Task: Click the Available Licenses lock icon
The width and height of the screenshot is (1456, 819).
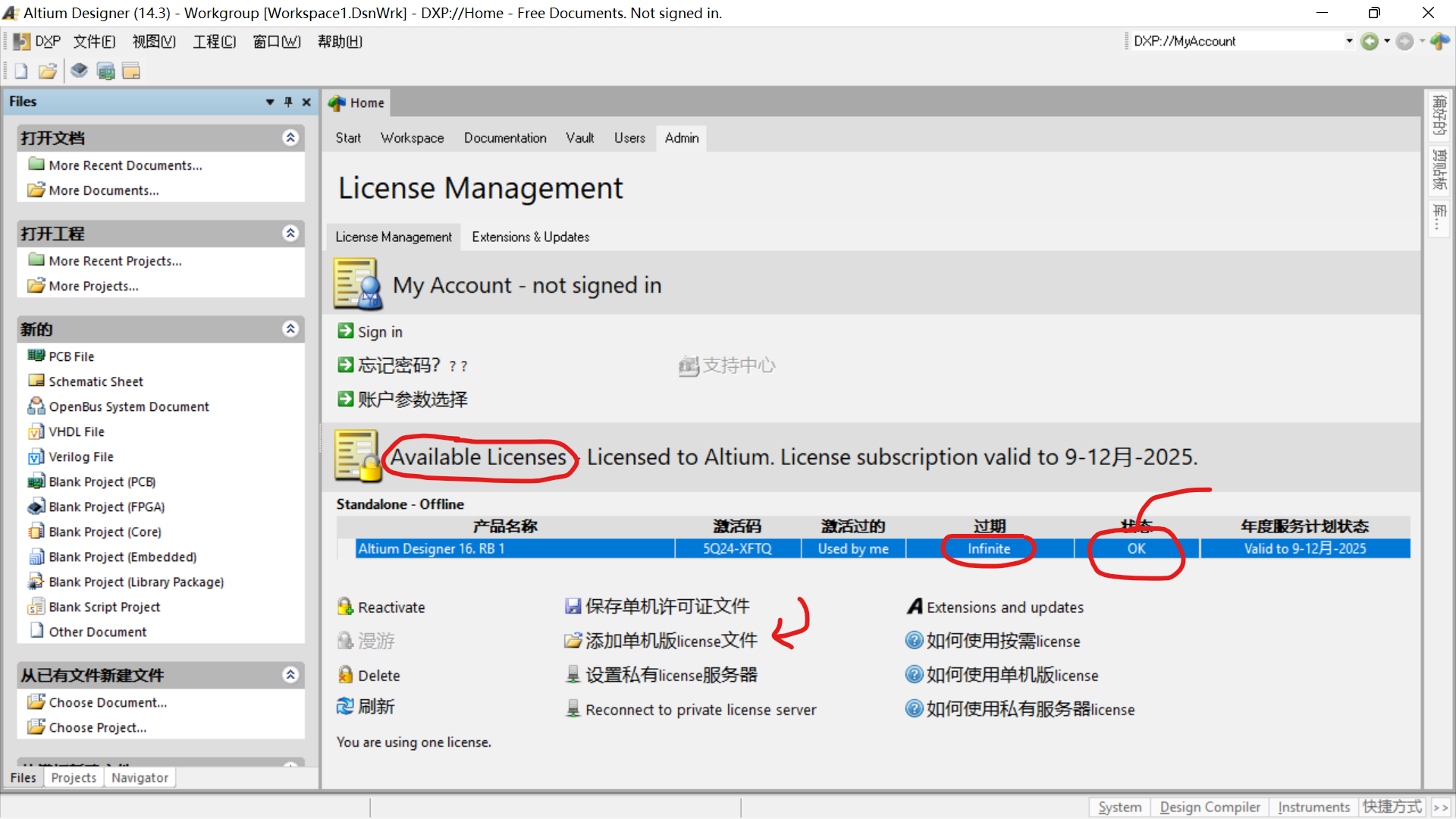Action: (x=358, y=457)
